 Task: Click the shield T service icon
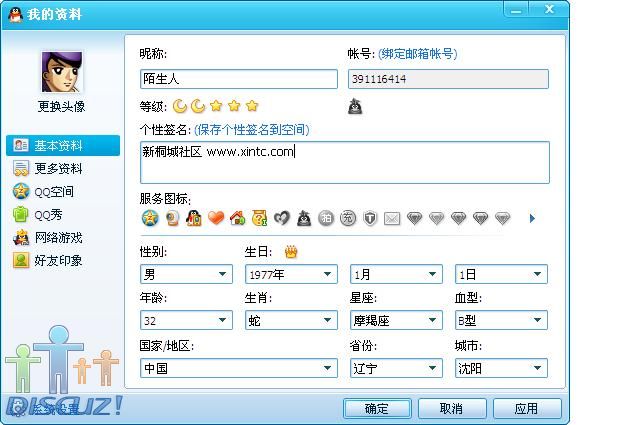(x=370, y=218)
